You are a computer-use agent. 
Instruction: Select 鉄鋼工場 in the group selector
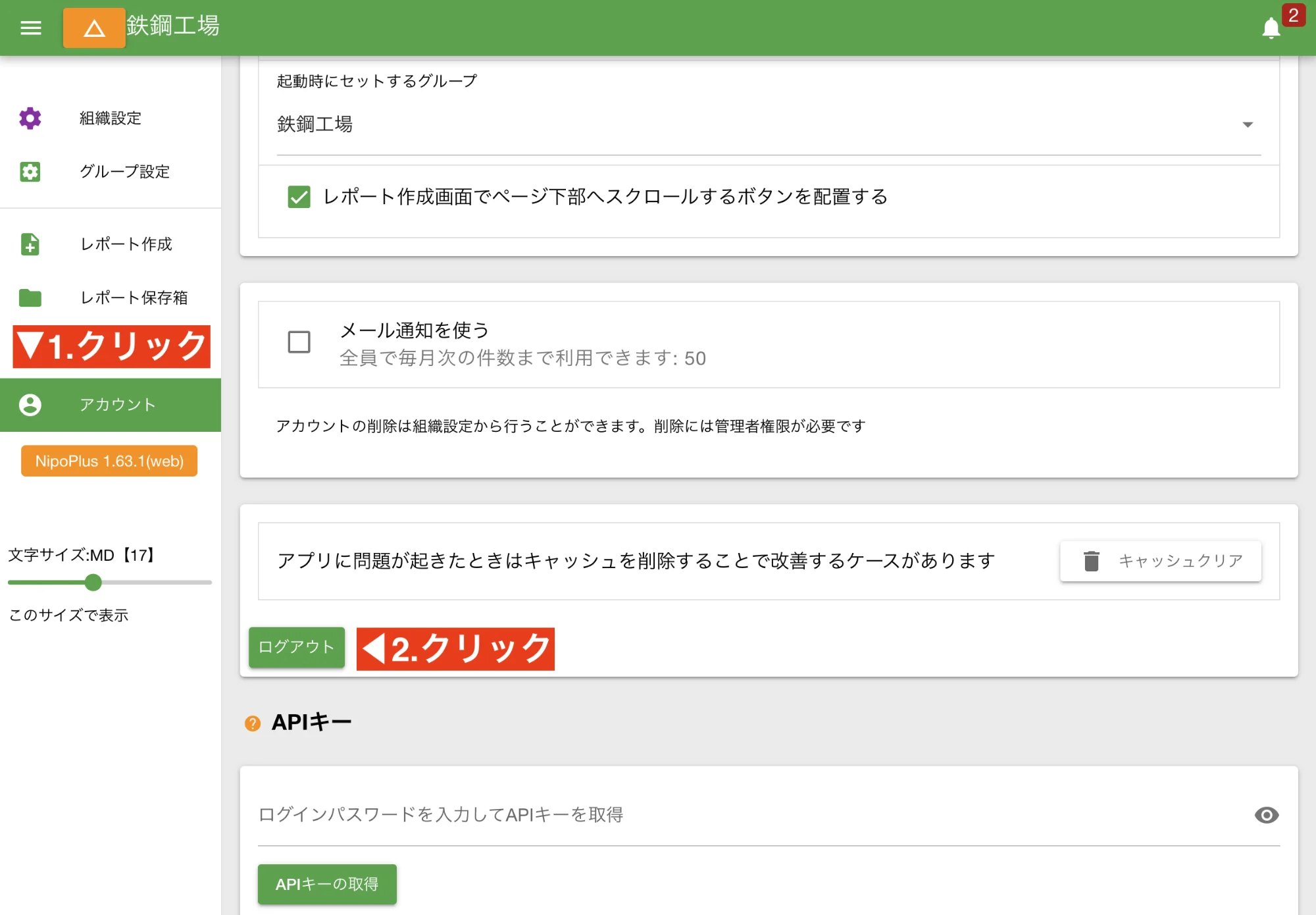tap(315, 125)
